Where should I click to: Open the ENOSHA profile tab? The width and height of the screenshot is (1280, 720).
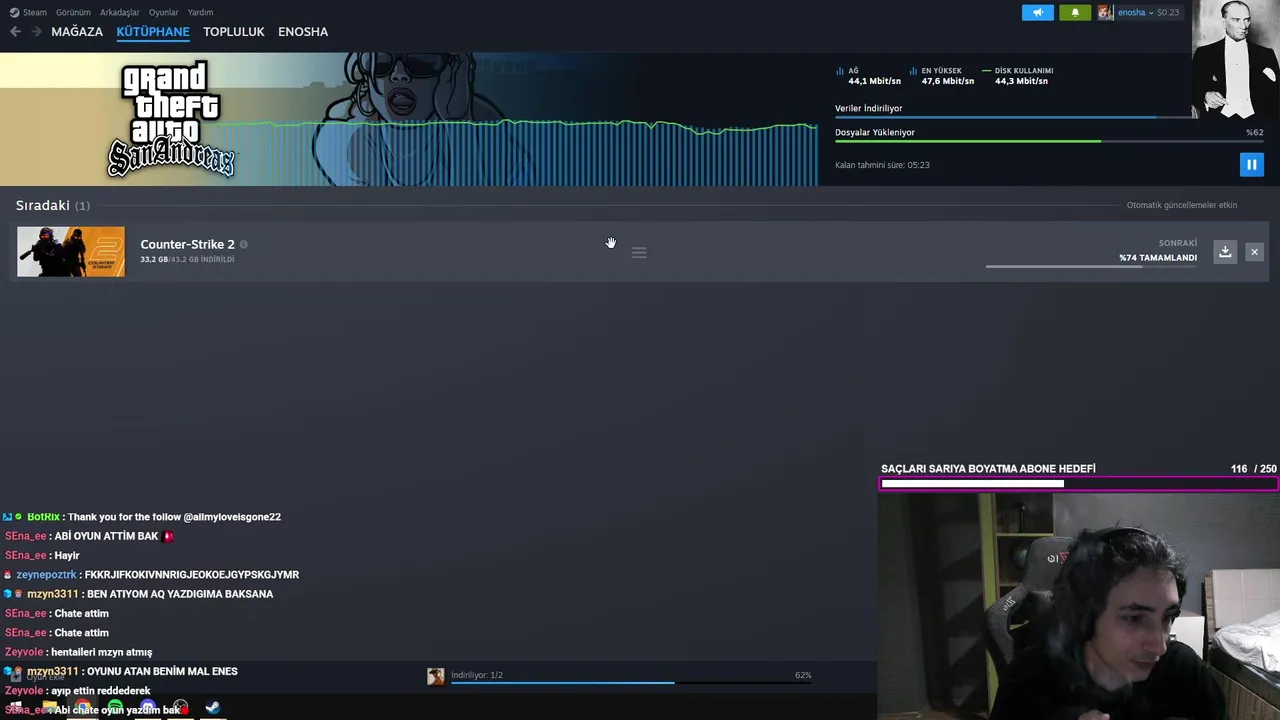pos(303,32)
